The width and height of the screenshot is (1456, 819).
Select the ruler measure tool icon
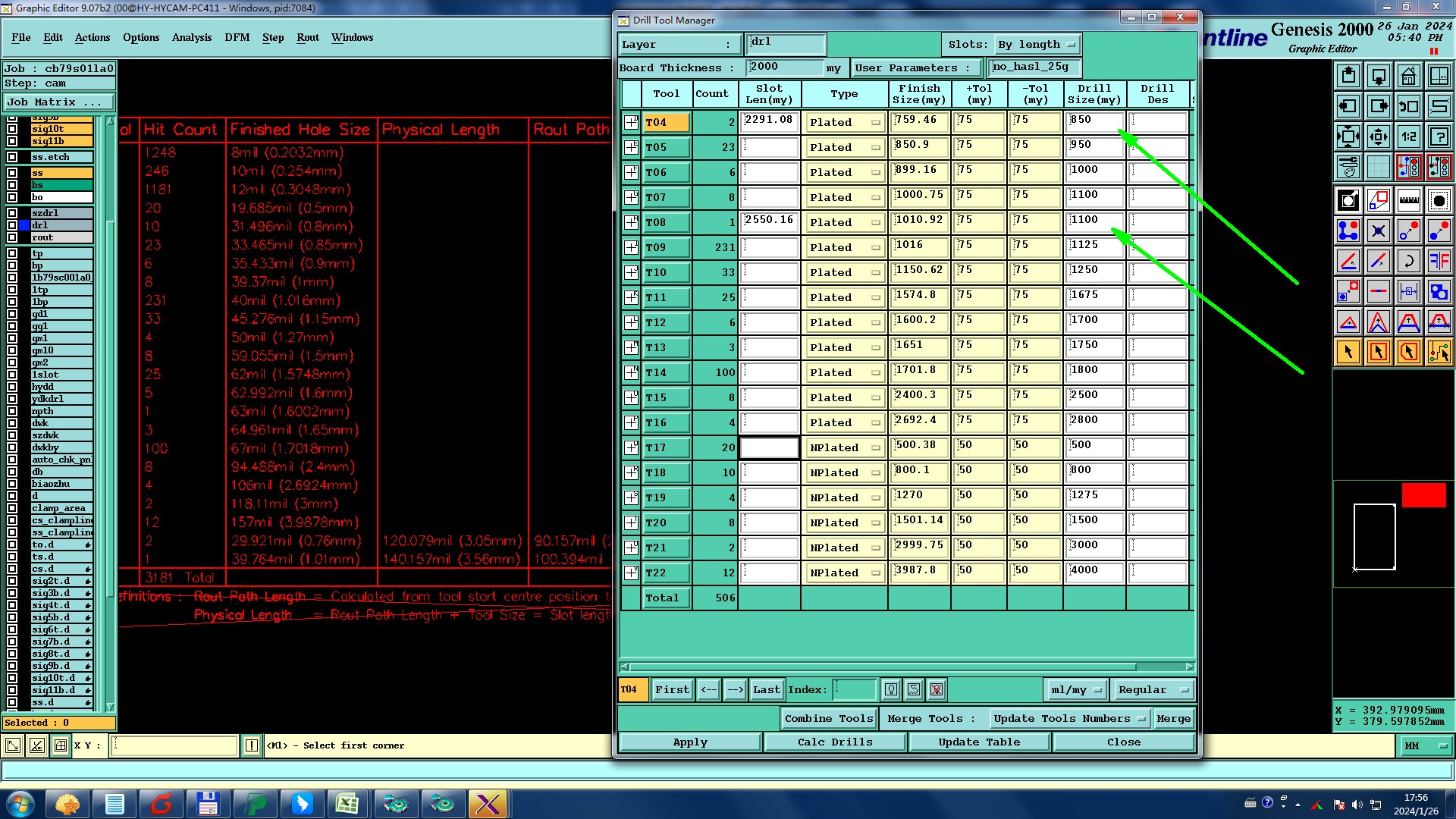[x=1408, y=200]
